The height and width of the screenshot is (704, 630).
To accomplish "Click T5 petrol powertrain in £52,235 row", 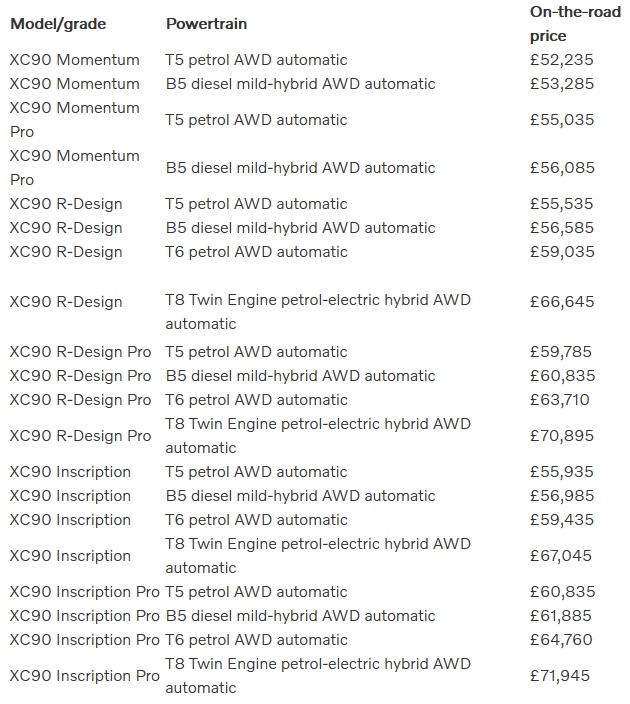I will (x=256, y=60).
